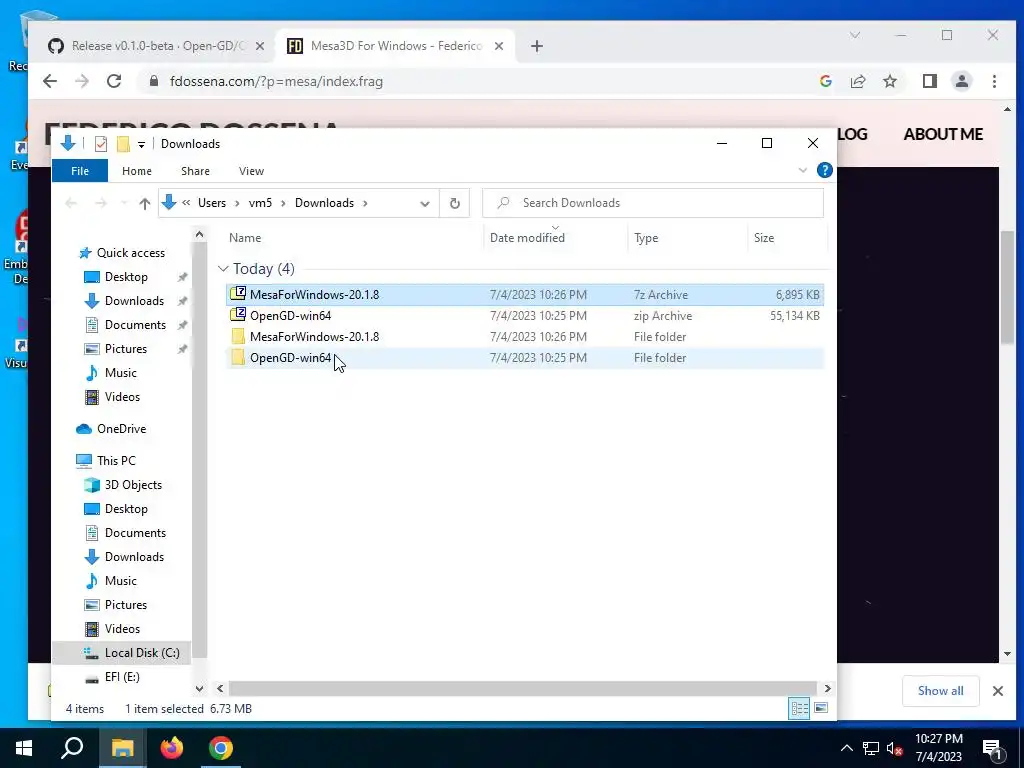Expand breadcrumb chevron after Downloads

(x=365, y=203)
